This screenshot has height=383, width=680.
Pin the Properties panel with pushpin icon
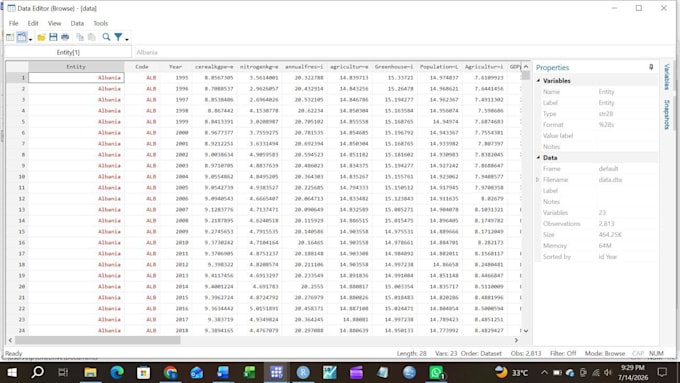click(651, 67)
